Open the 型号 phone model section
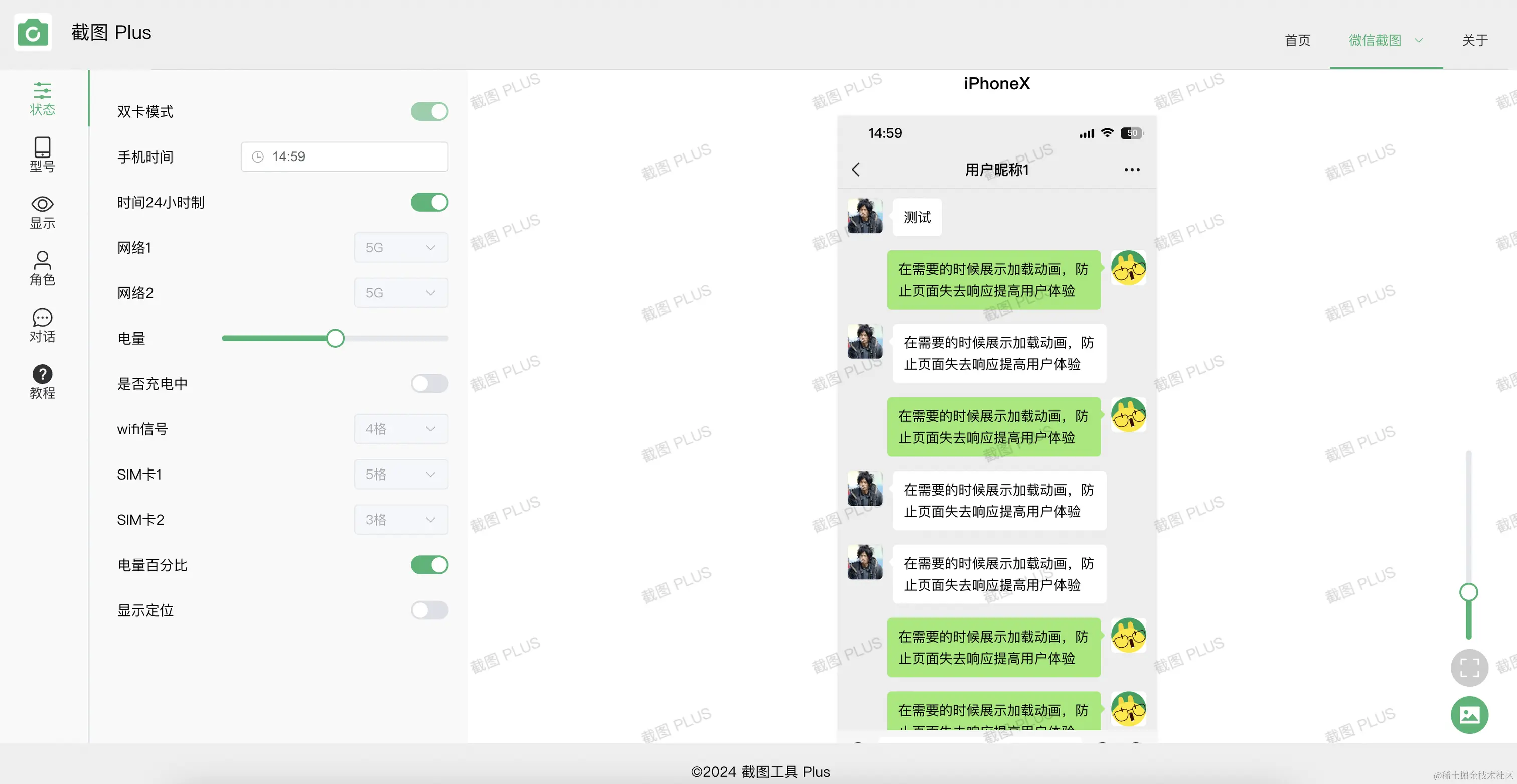 pos(43,155)
